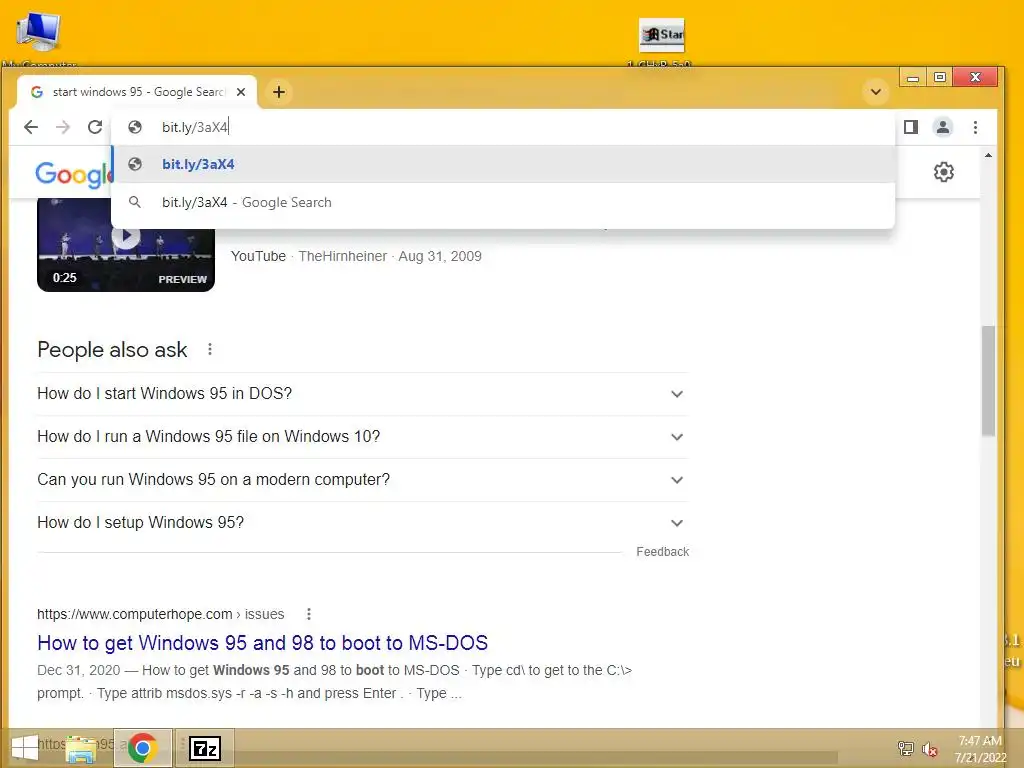Open tab search chevron button
The width and height of the screenshot is (1024, 768).
[876, 92]
